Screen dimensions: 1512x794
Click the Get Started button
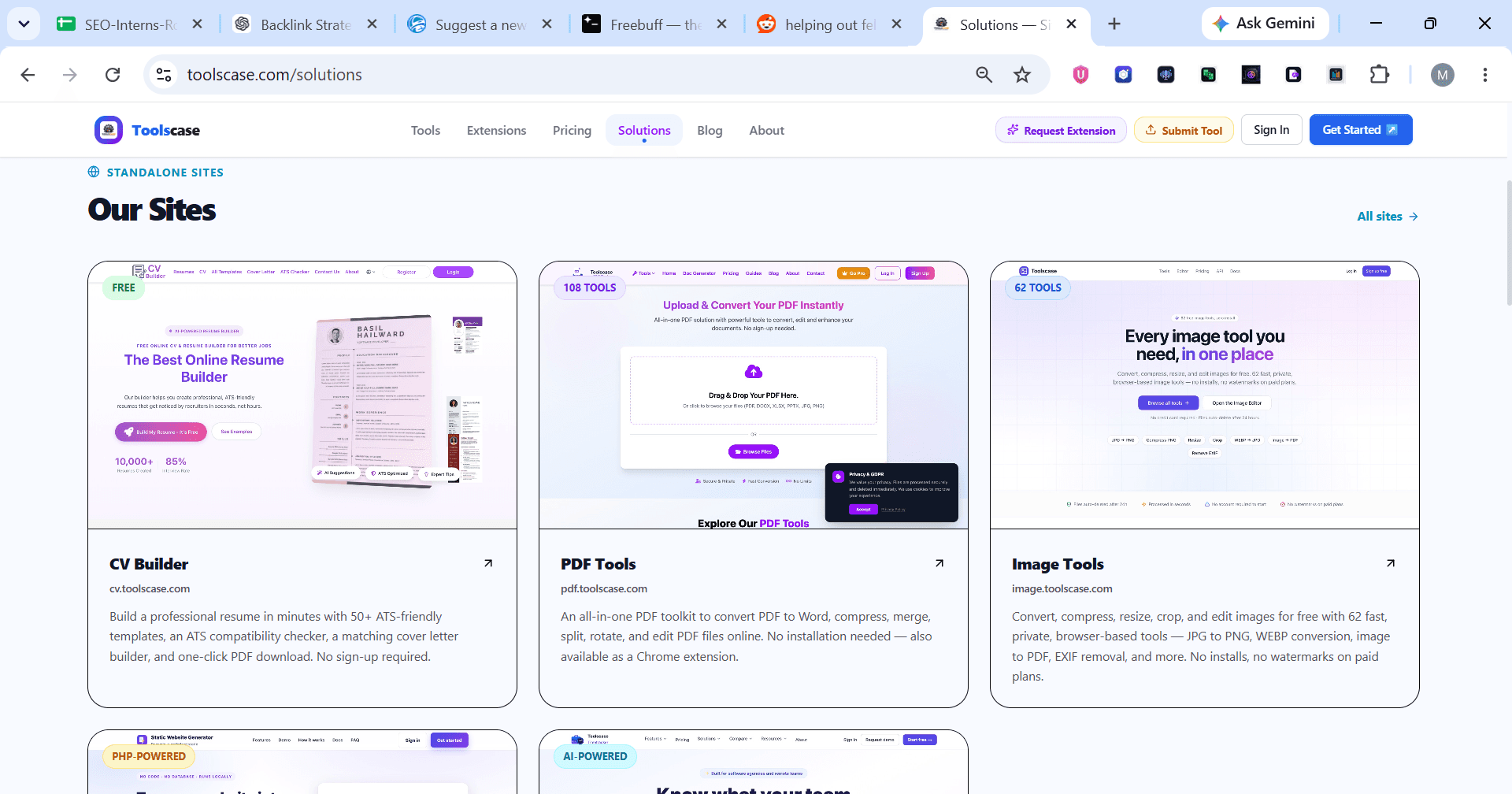(x=1361, y=130)
